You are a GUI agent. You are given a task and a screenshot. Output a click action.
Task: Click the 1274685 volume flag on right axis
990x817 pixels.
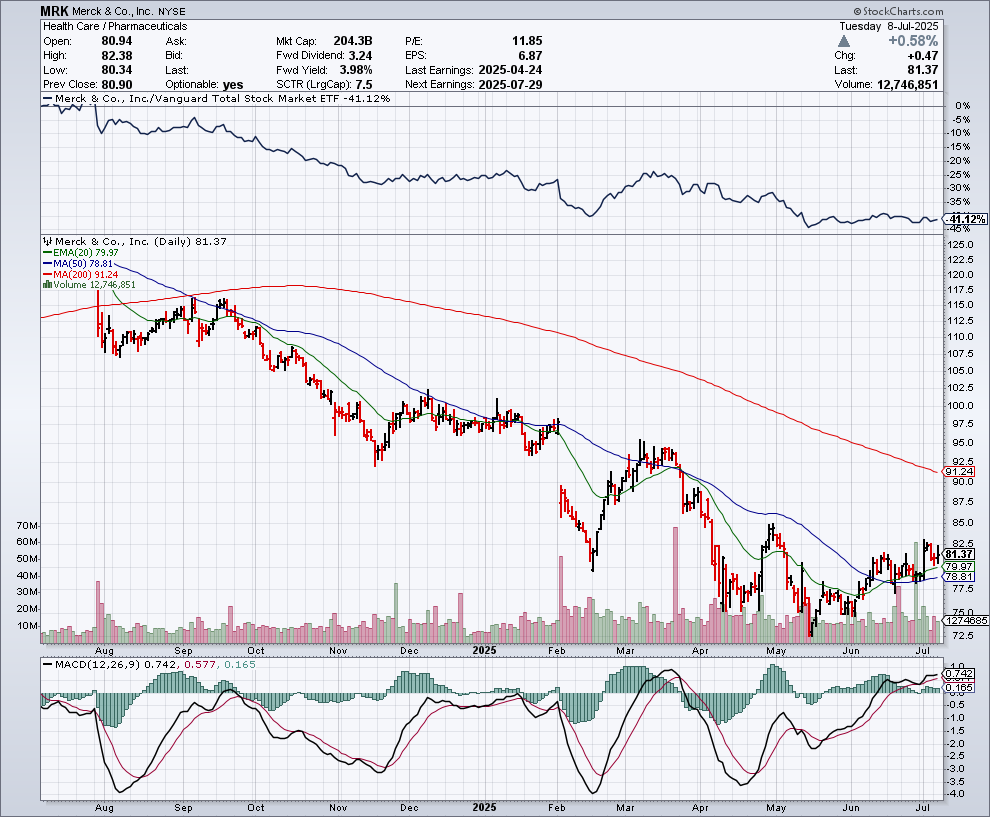pos(965,621)
